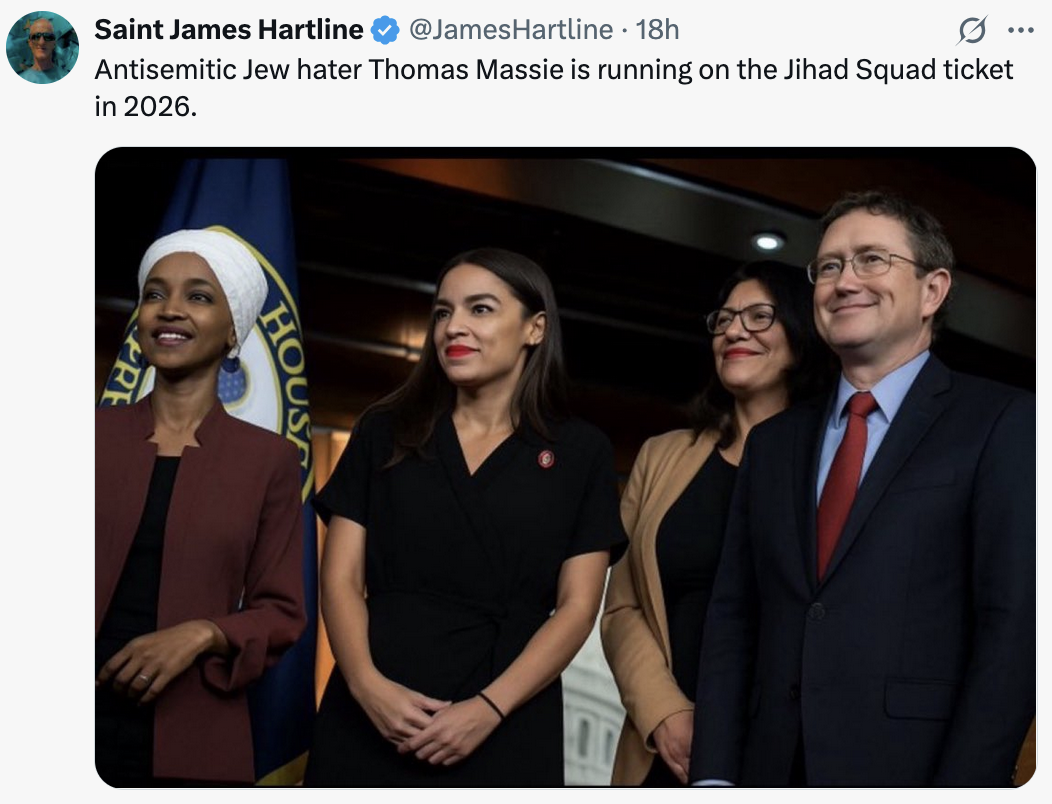This screenshot has height=804, width=1052.
Task: Open Saint James Hartline's profile avatar
Action: tap(42, 47)
